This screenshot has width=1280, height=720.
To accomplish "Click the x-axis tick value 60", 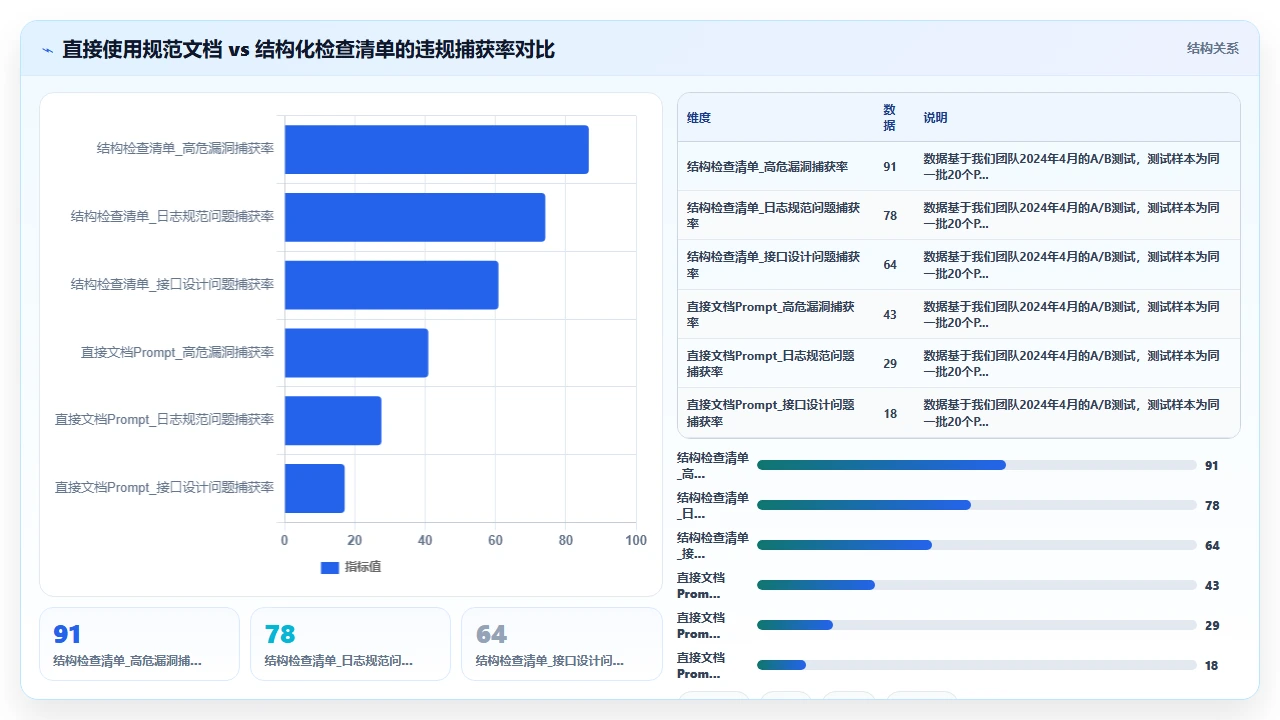I will (x=495, y=541).
